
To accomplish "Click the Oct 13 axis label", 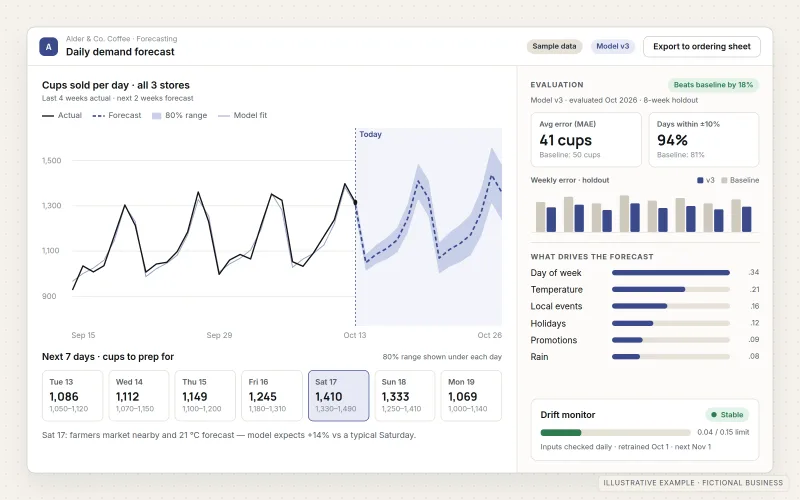I will (x=355, y=335).
